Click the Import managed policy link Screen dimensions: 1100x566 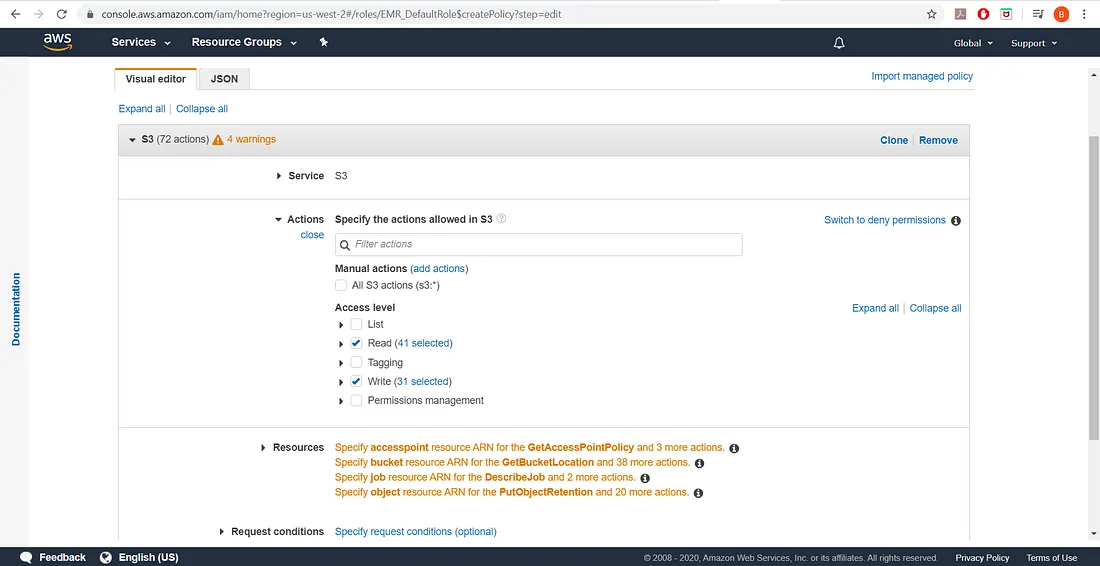[921, 76]
